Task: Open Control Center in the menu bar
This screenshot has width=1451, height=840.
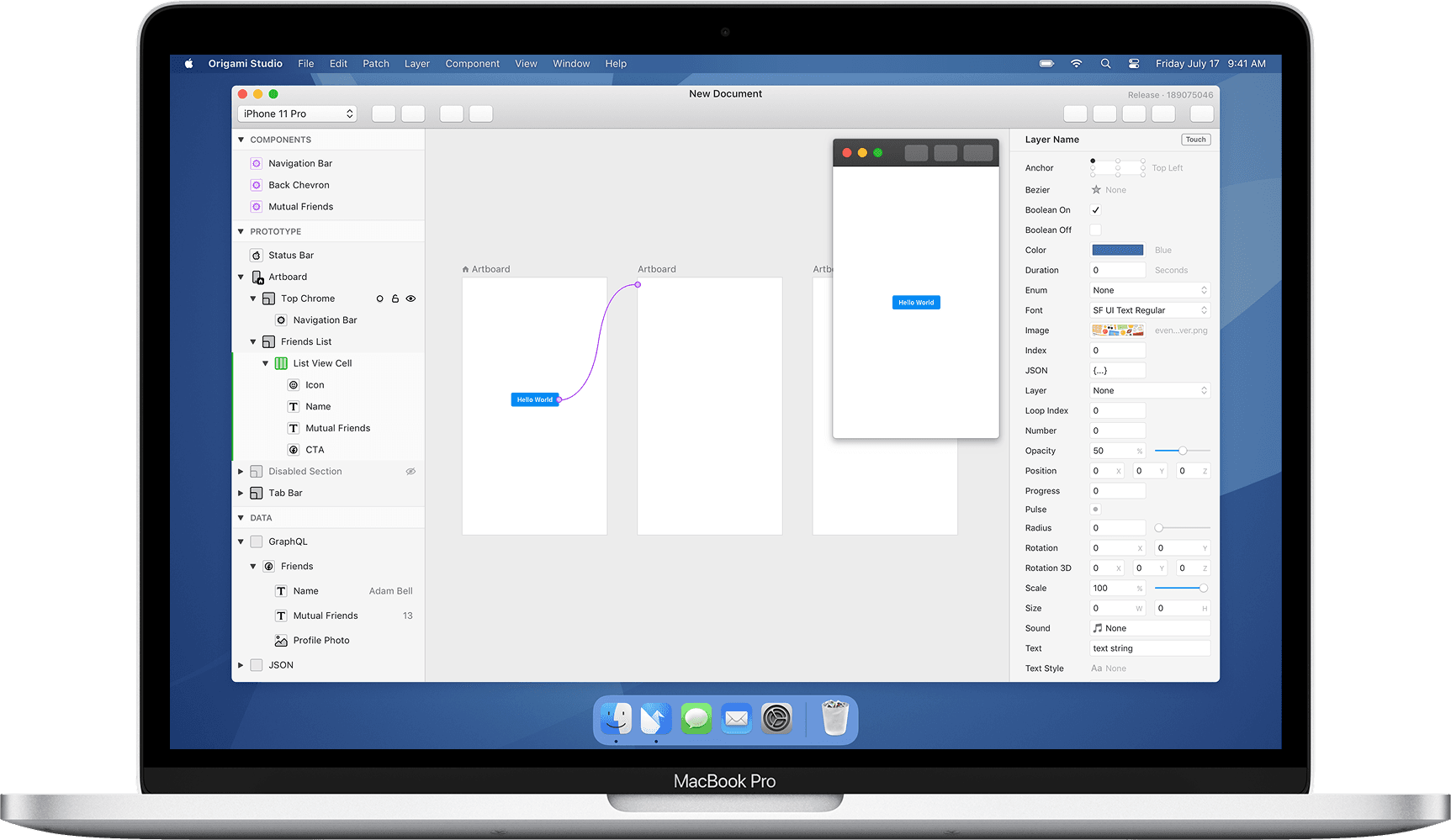Action: point(1134,64)
